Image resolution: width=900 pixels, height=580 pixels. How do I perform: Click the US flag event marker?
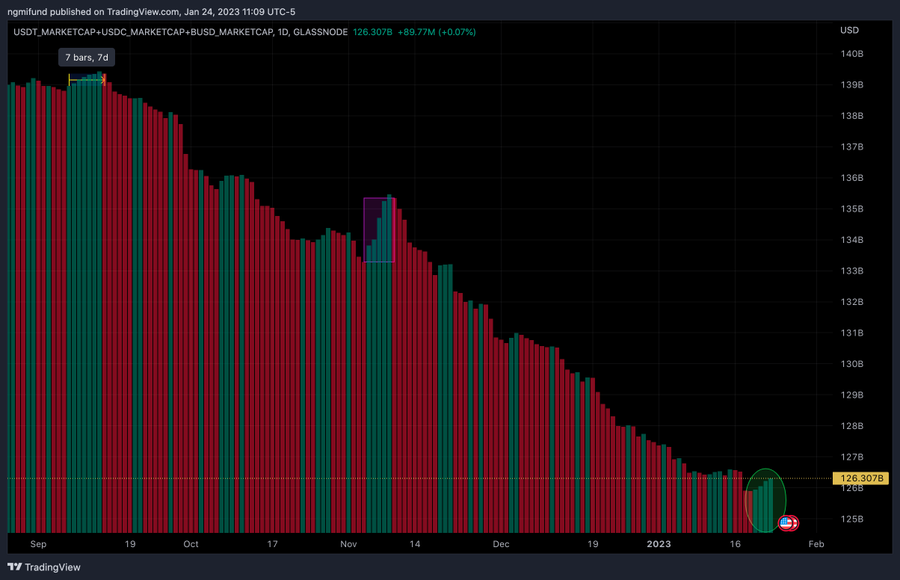pyautogui.click(x=786, y=523)
